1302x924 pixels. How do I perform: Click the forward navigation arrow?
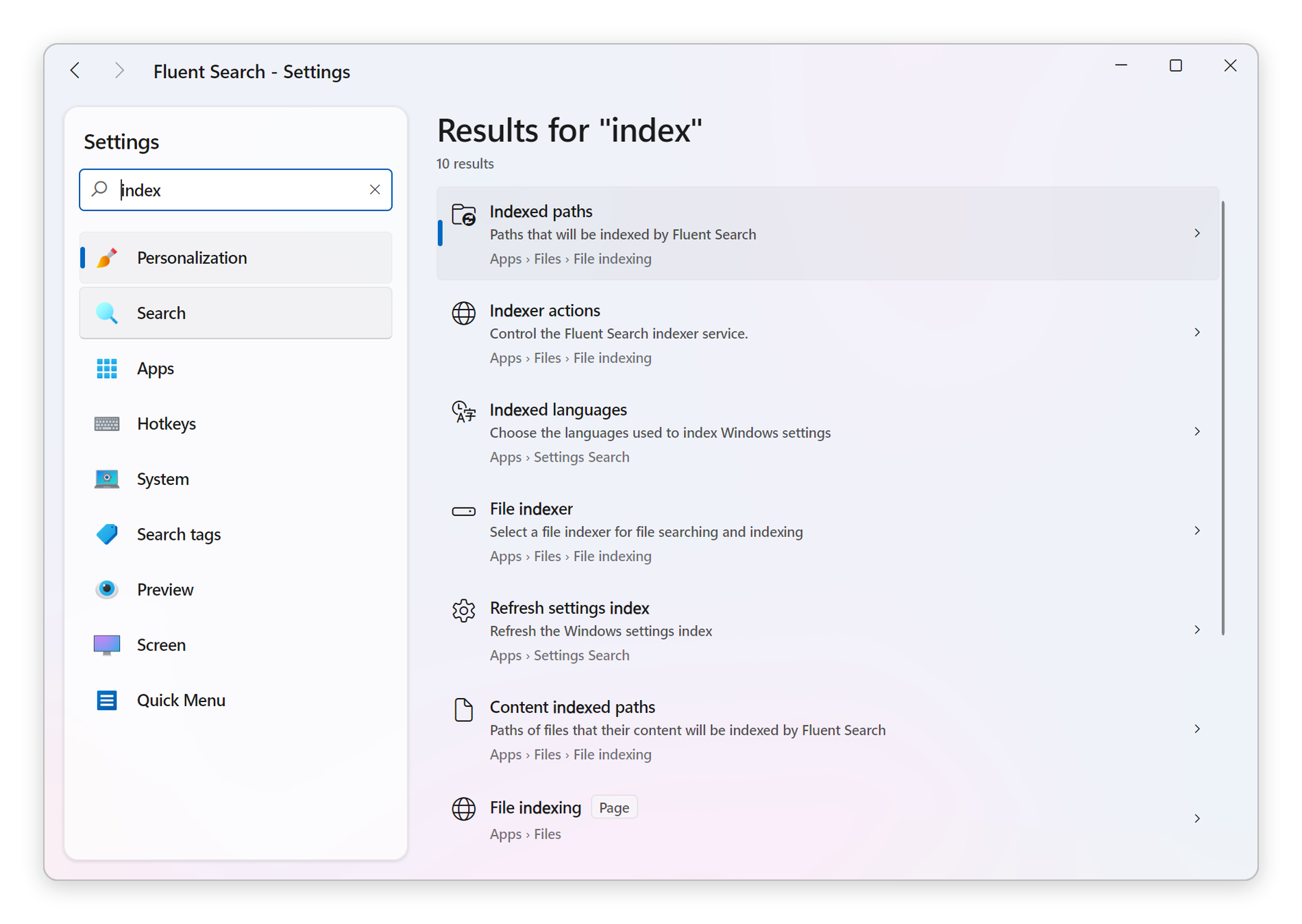119,71
